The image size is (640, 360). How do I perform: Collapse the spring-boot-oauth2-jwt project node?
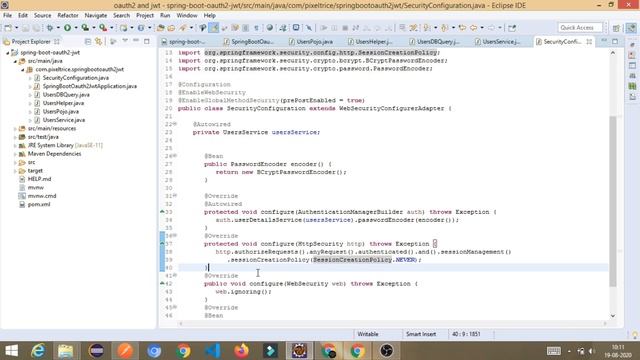point(7,53)
